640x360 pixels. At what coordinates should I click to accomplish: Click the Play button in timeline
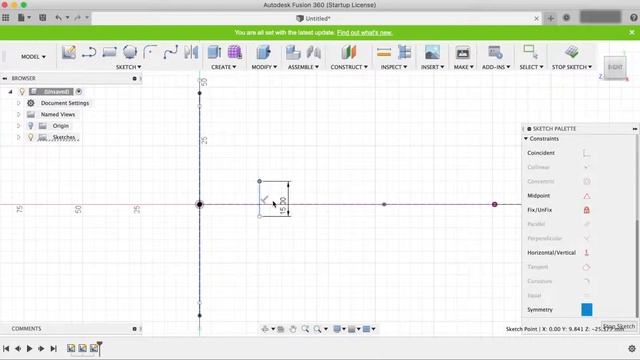click(29, 349)
